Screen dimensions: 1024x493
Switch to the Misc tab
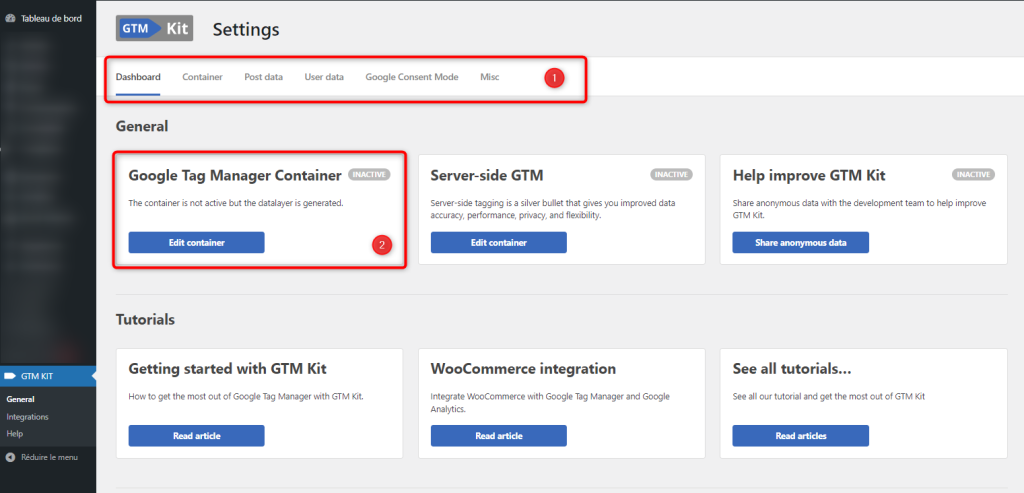click(490, 77)
